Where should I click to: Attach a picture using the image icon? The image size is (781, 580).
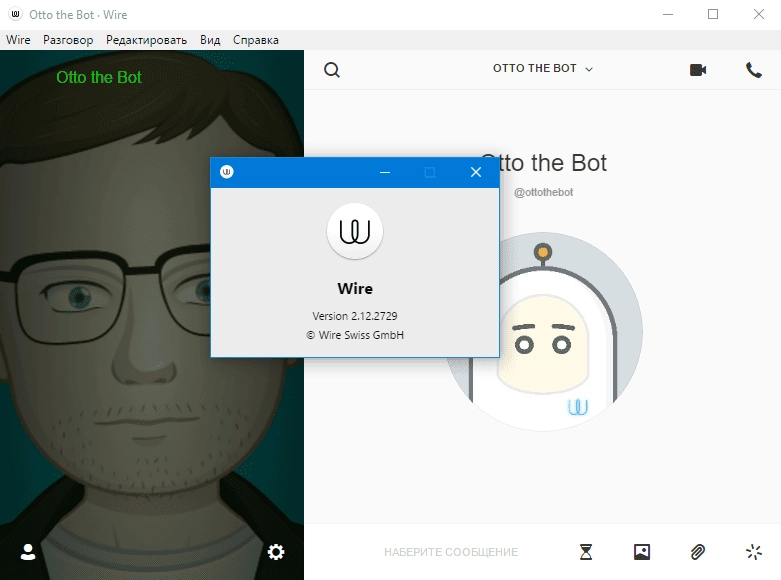(642, 552)
